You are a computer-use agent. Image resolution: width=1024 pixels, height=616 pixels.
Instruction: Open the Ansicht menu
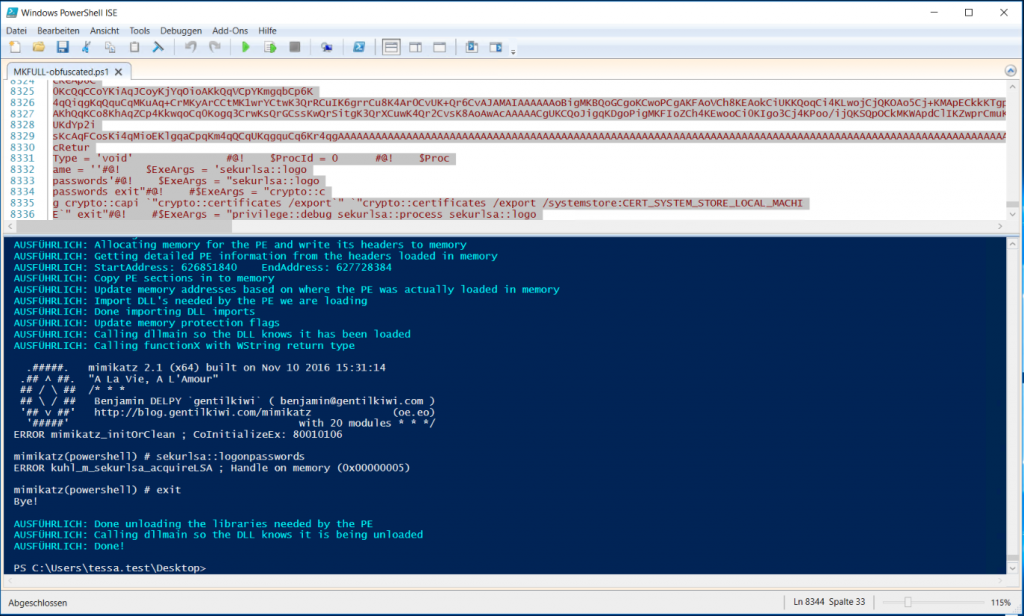tap(104, 31)
